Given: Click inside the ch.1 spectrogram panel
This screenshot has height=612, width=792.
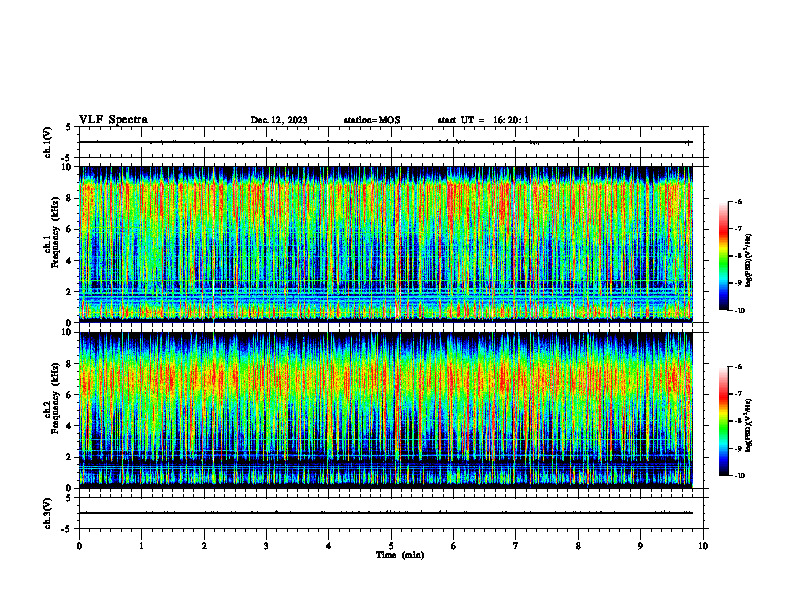Looking at the screenshot, I should (386, 244).
